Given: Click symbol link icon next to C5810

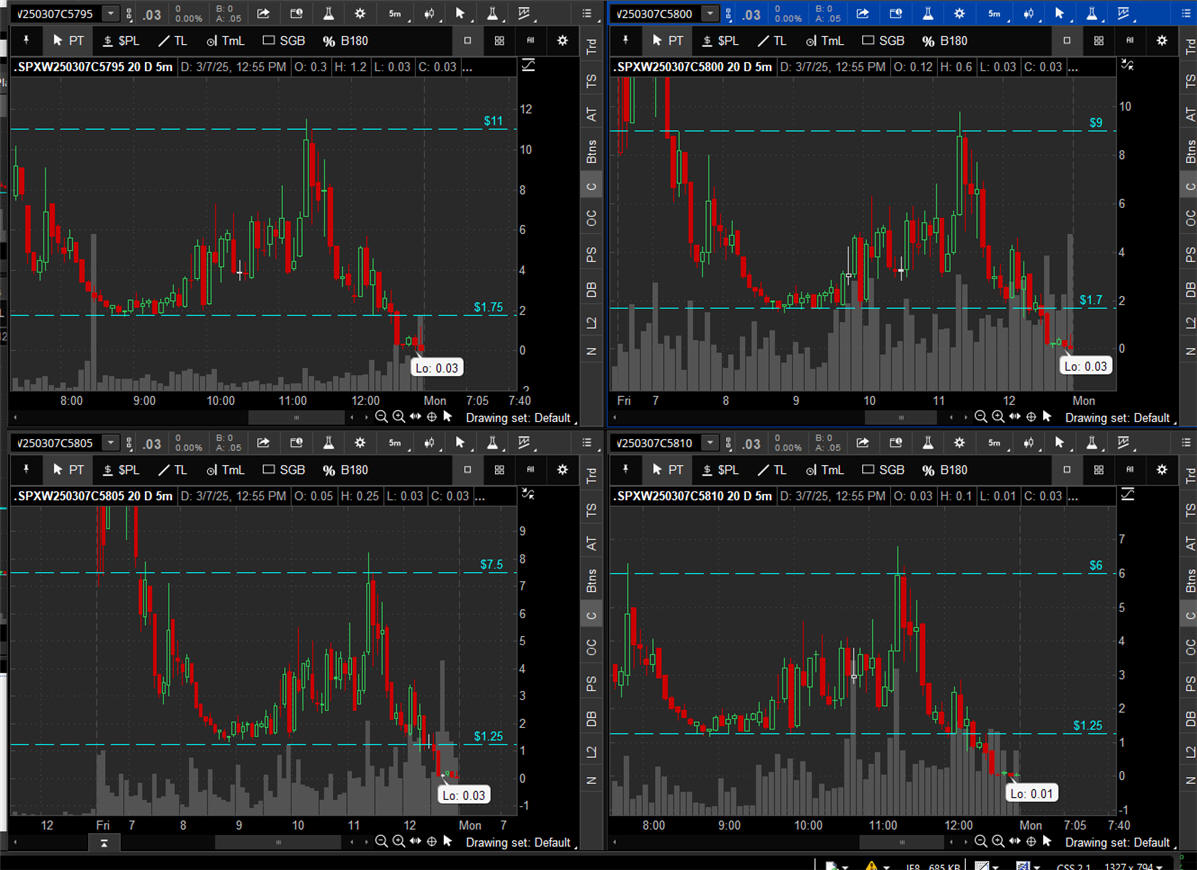Looking at the screenshot, I should tap(728, 443).
